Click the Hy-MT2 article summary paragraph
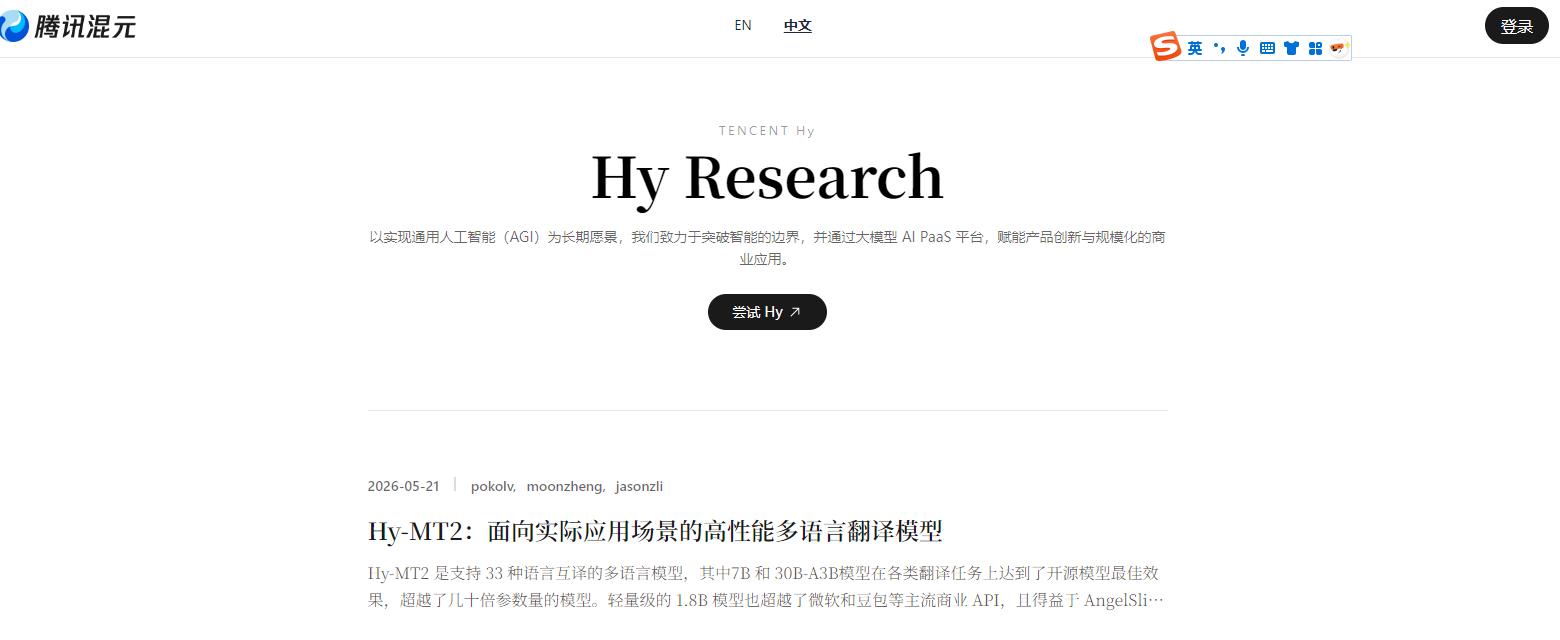 (x=766, y=587)
